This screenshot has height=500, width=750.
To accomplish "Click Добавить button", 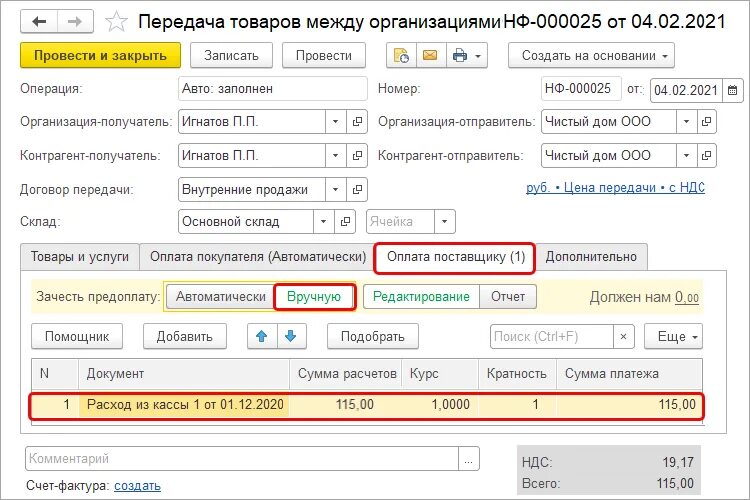I will pyautogui.click(x=185, y=336).
